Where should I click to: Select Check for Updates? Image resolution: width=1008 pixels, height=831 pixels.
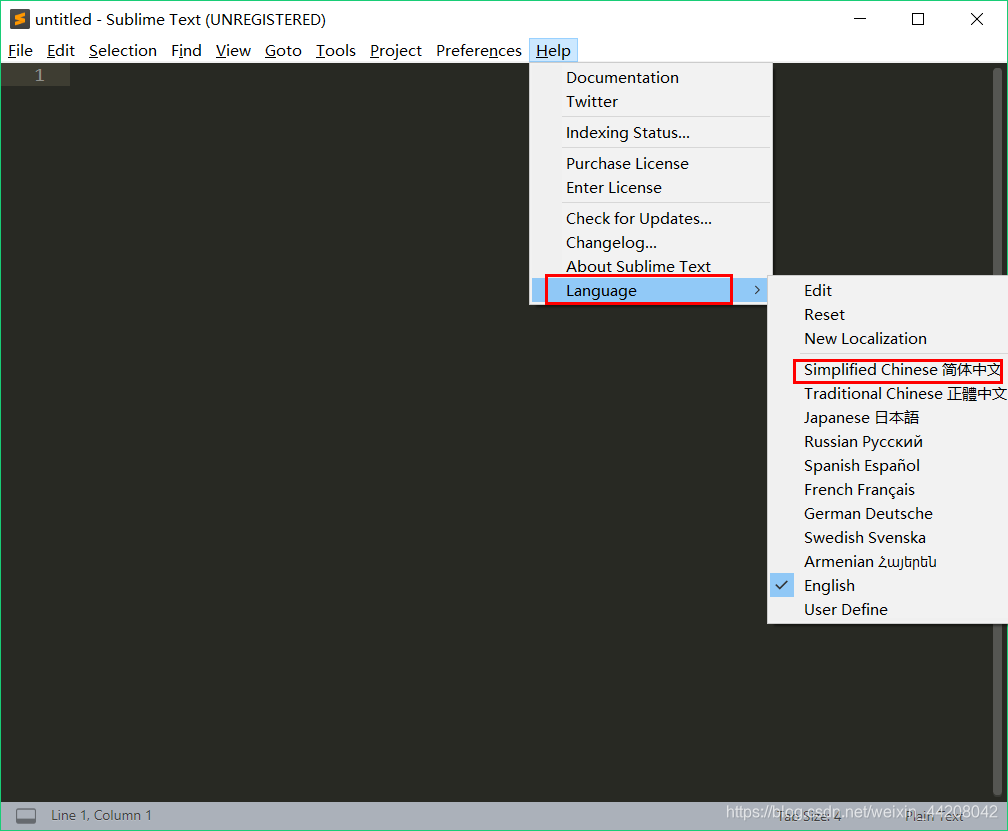pos(651,219)
